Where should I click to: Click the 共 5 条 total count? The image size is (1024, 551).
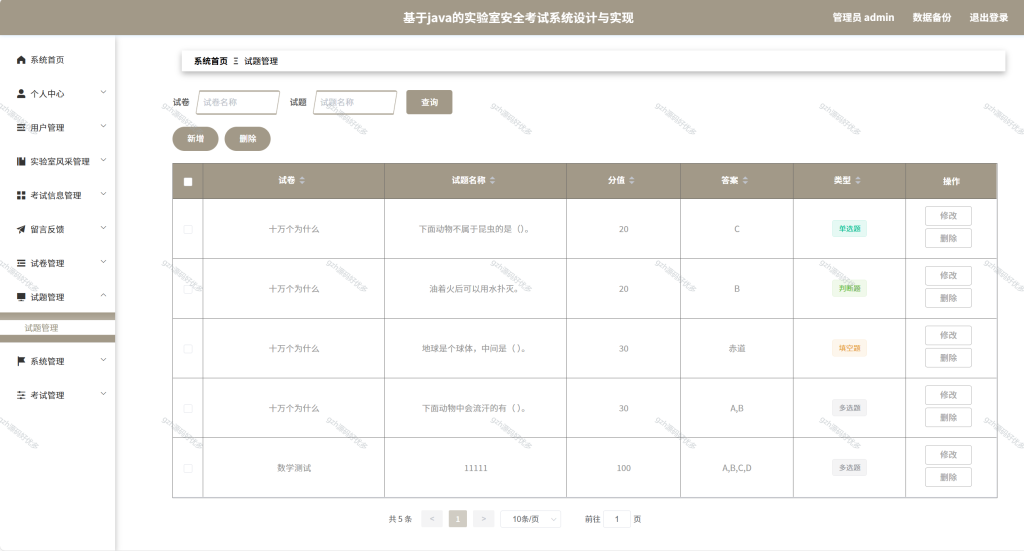(x=400, y=519)
